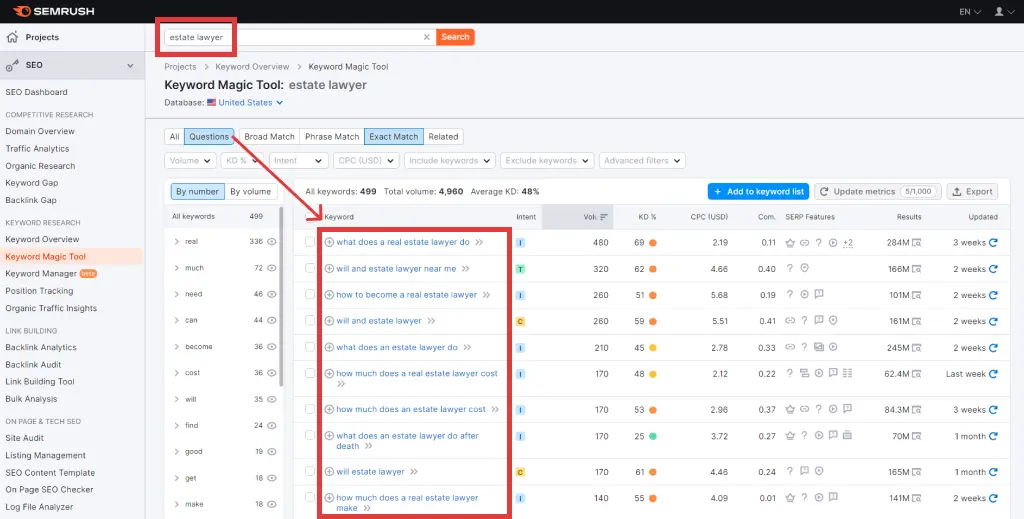Open the Volume filter dropdown

(x=190, y=161)
